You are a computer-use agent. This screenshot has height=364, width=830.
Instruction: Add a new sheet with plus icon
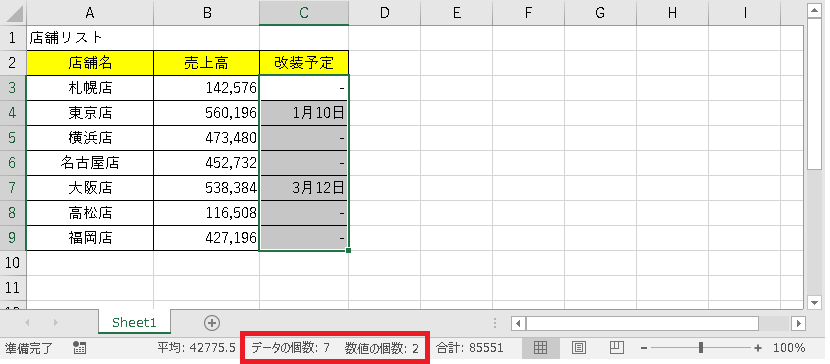pos(212,323)
